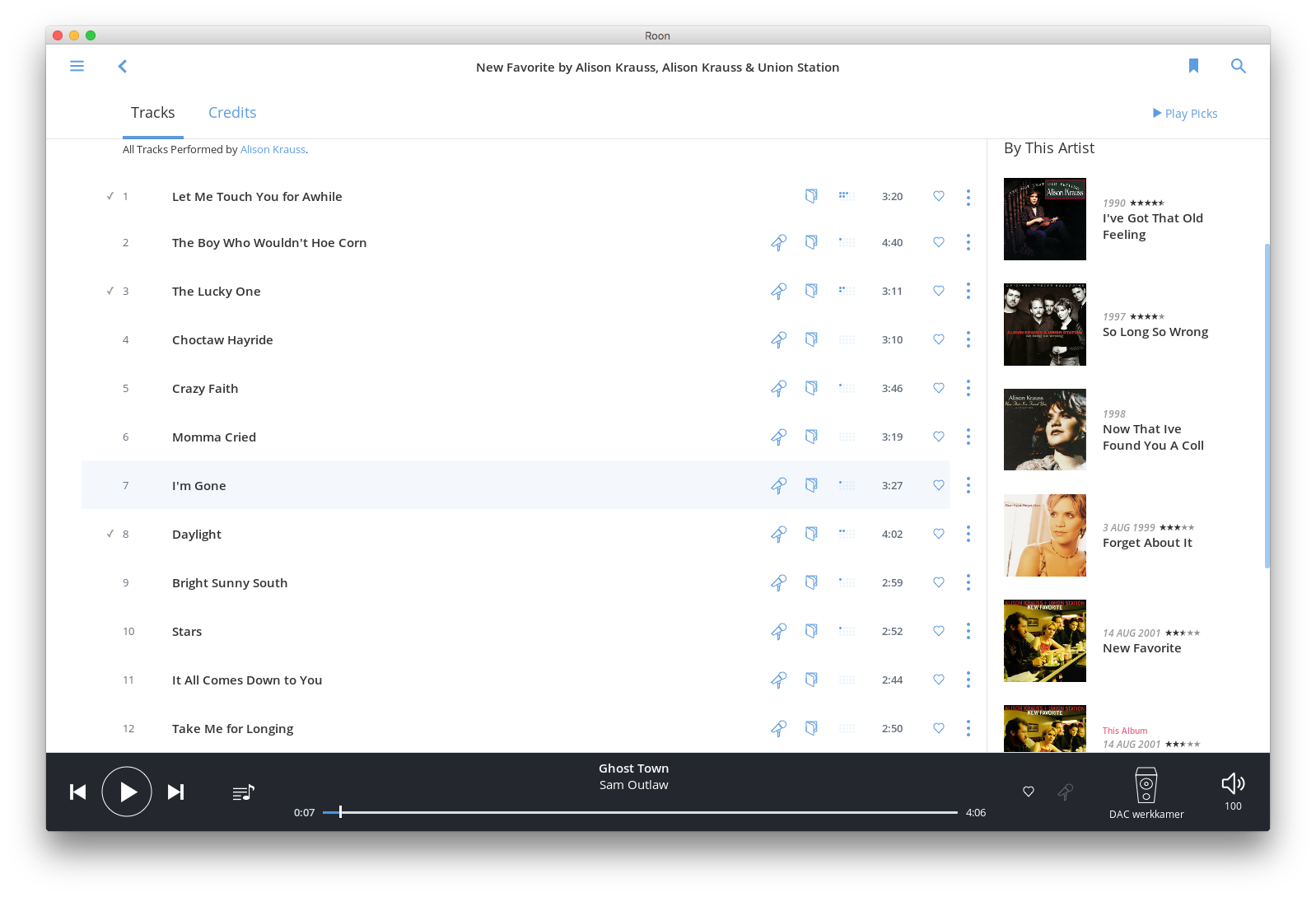Toggle pick pin for The Lucky One

tap(778, 291)
